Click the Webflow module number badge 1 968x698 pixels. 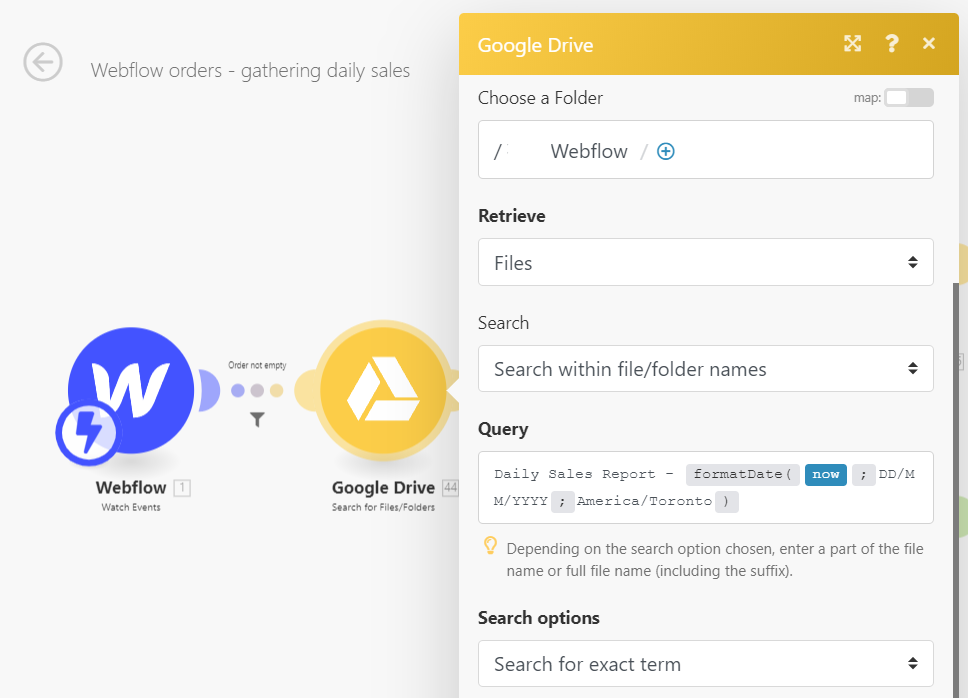click(182, 488)
